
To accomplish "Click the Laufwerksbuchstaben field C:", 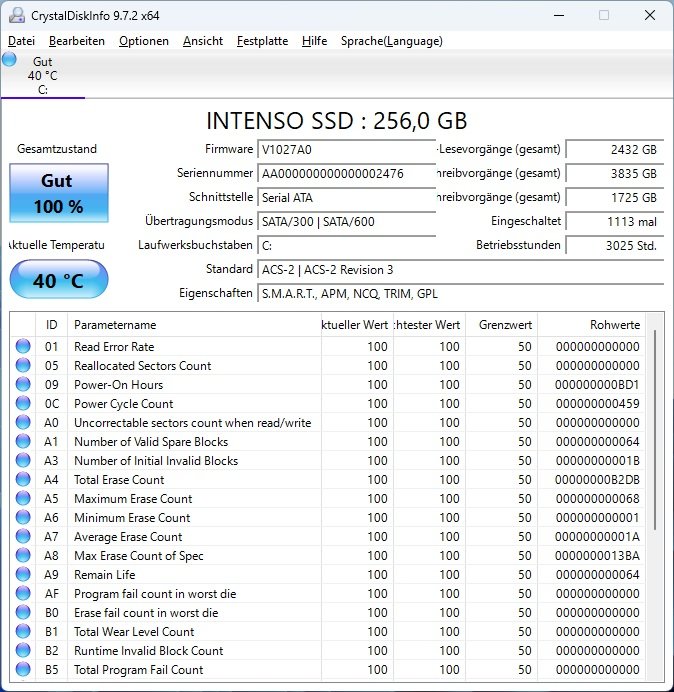I will pos(346,245).
